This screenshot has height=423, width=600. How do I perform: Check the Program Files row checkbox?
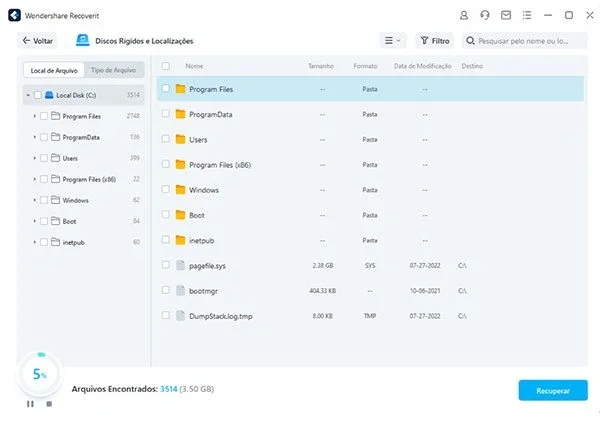(166, 88)
